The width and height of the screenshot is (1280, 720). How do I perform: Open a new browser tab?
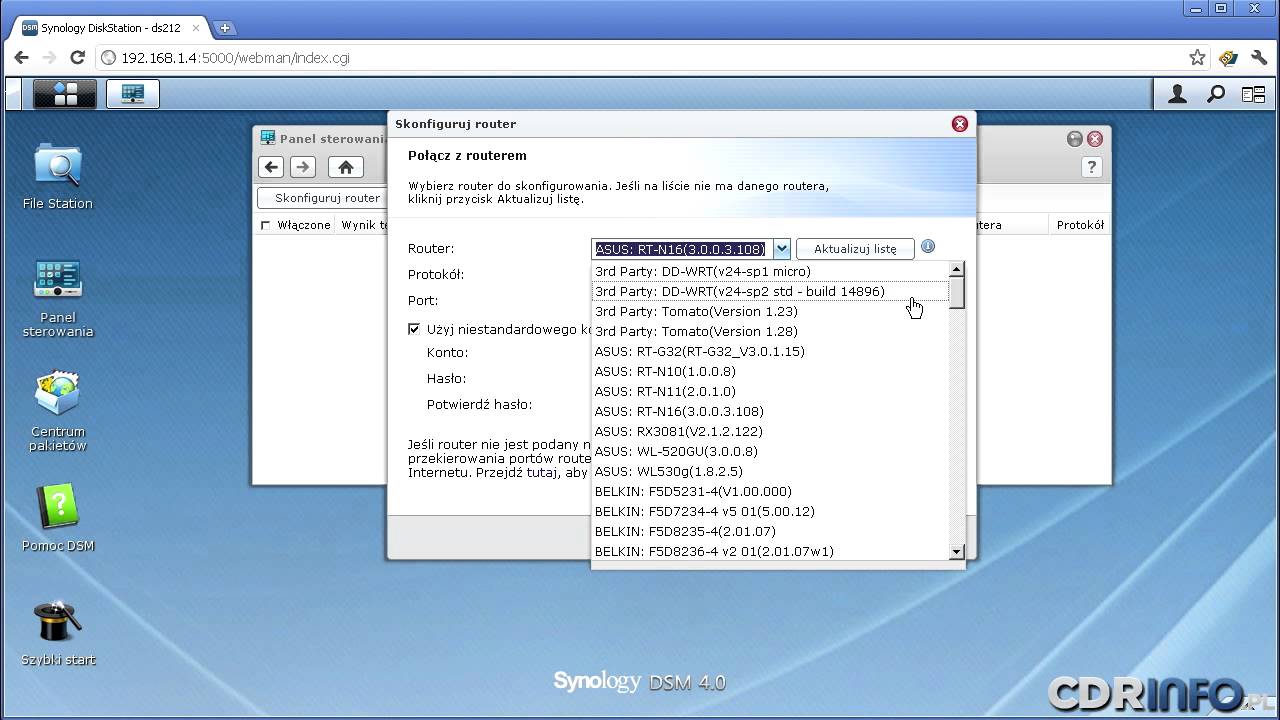click(225, 28)
